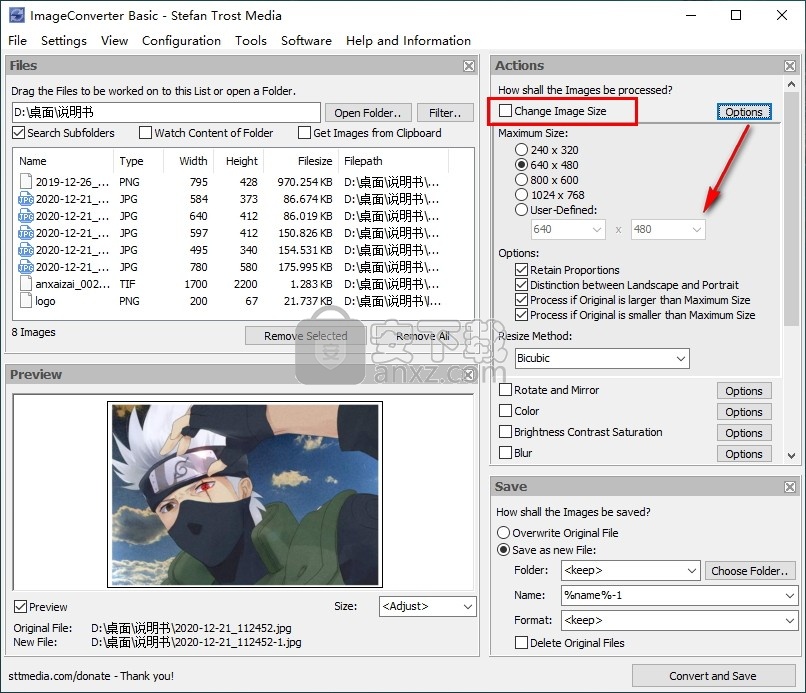Click the Filter button
The image size is (806, 693).
pos(445,113)
